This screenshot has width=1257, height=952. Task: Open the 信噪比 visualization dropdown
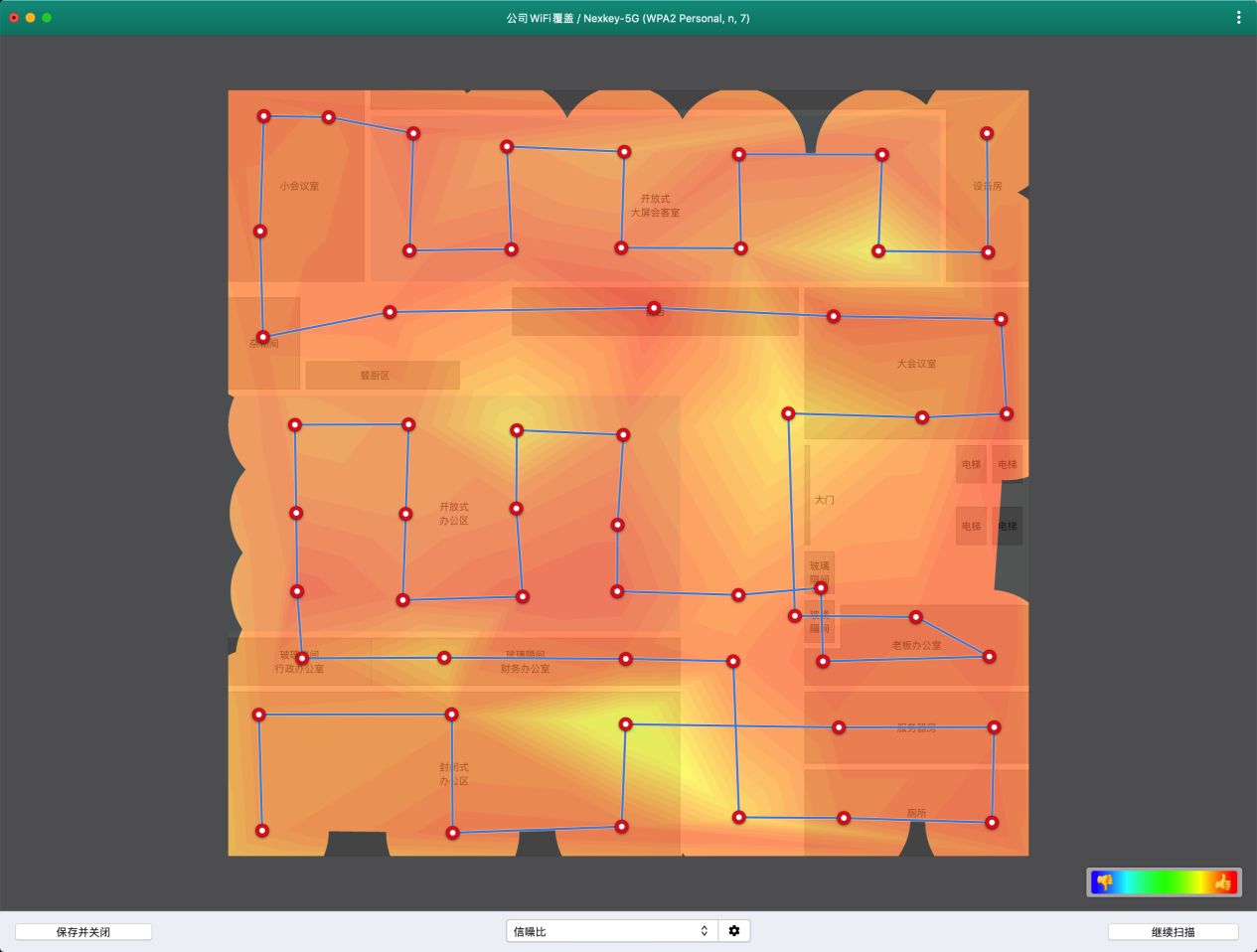point(610,931)
